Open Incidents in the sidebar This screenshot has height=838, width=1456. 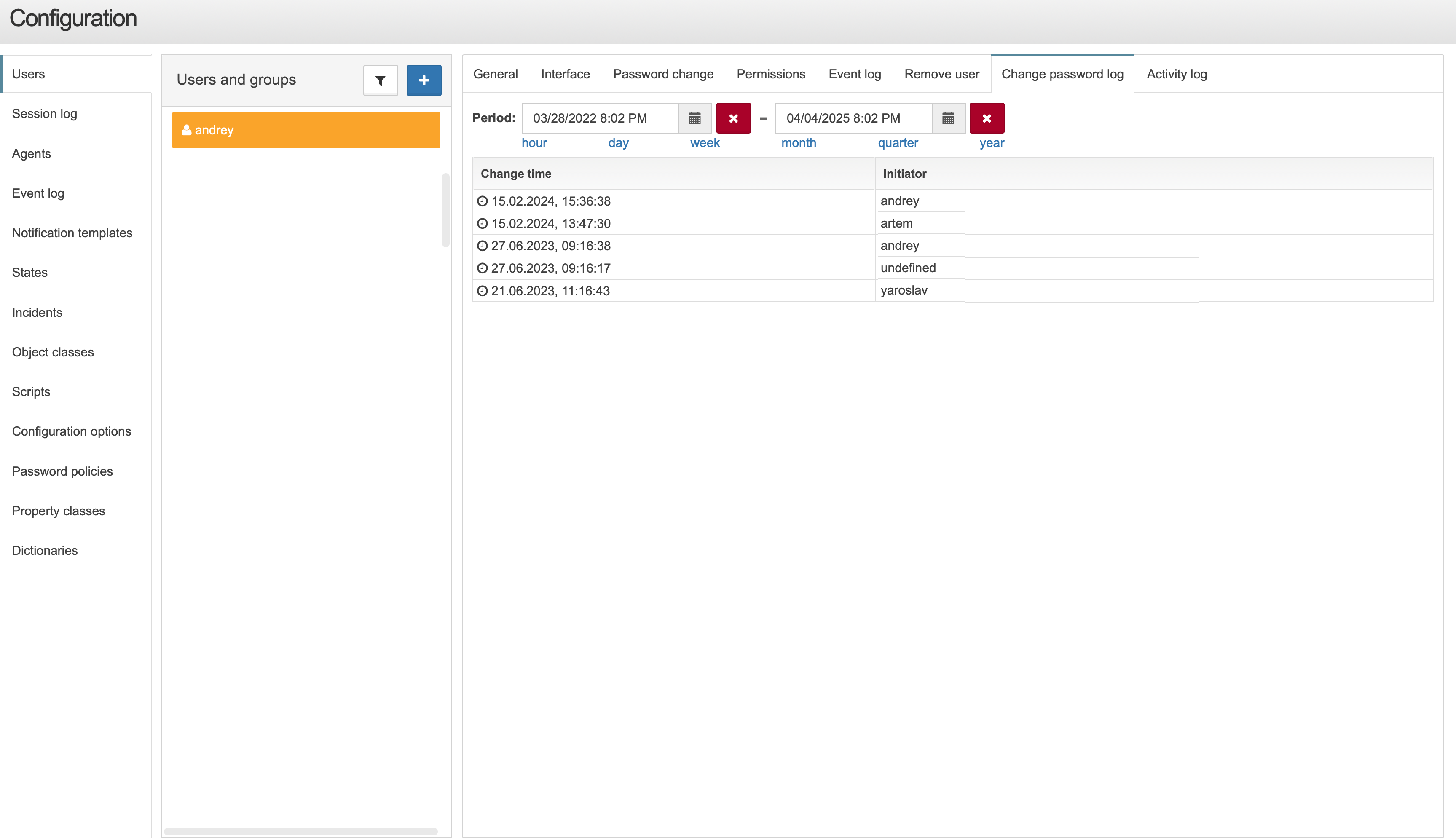tap(76, 313)
